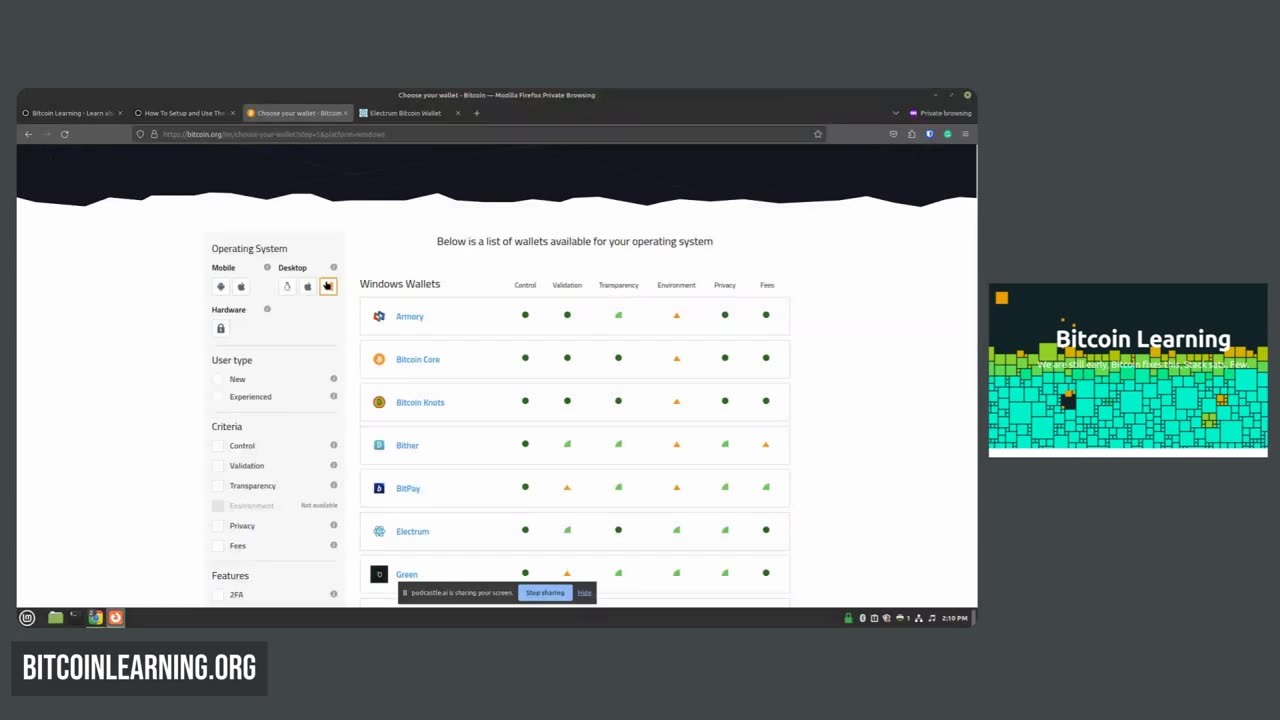Screen dimensions: 1280x720
Task: Click the BitPay wallet logo
Action: coord(379,488)
